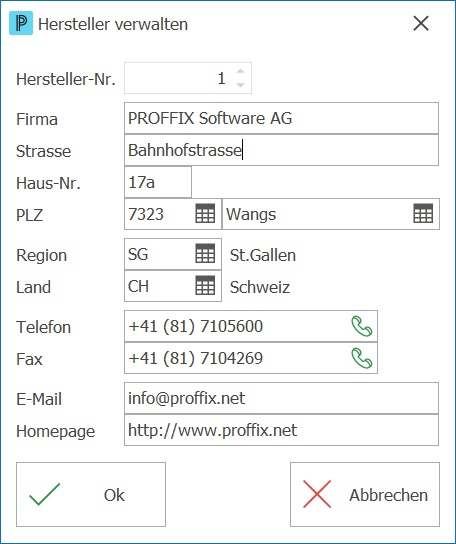
Task: Open the lookup icon in Wangs field
Action: pos(423,213)
